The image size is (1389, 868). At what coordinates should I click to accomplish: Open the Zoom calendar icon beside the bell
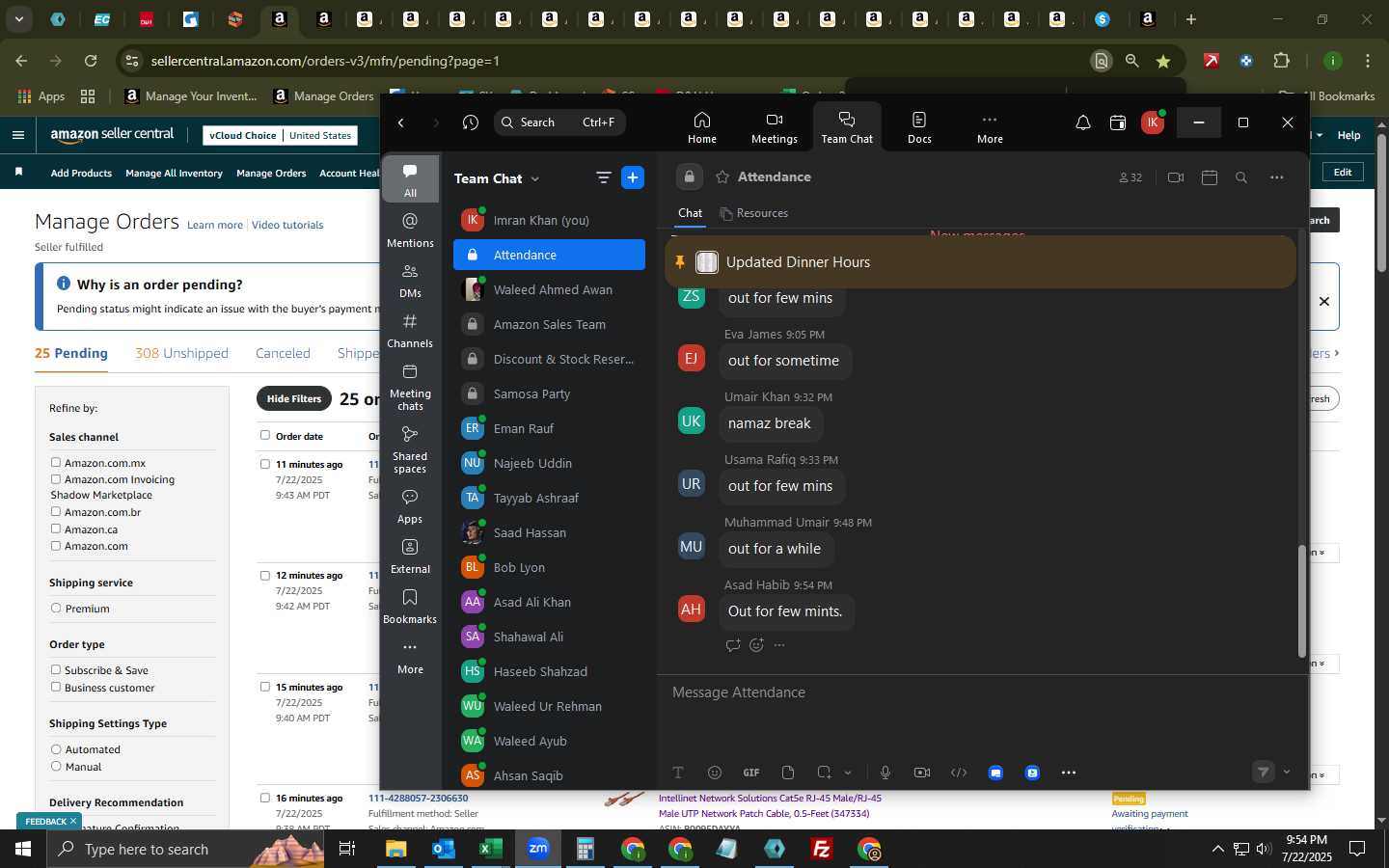click(1118, 122)
